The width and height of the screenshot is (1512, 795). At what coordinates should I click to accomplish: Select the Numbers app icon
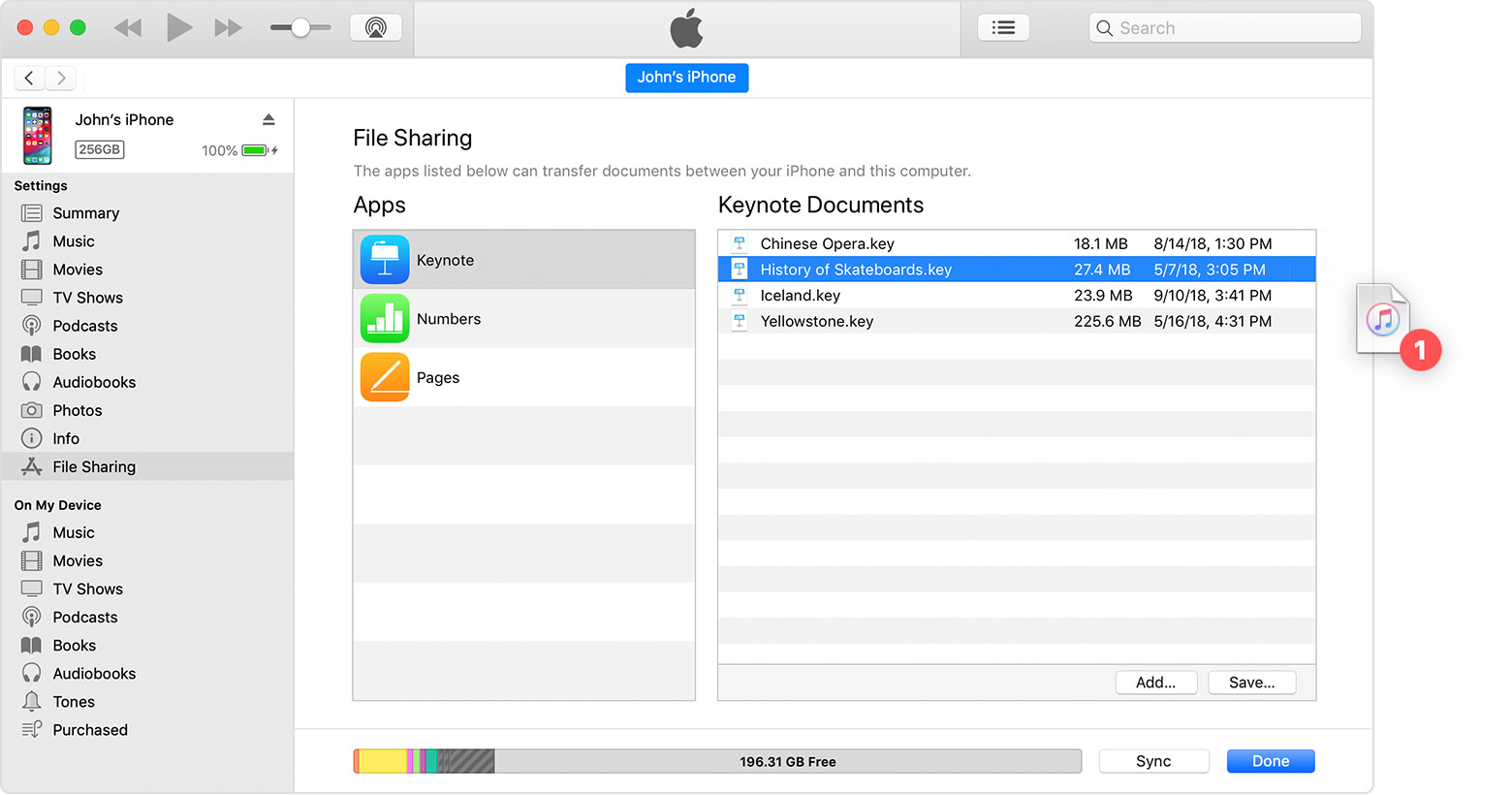tap(385, 319)
